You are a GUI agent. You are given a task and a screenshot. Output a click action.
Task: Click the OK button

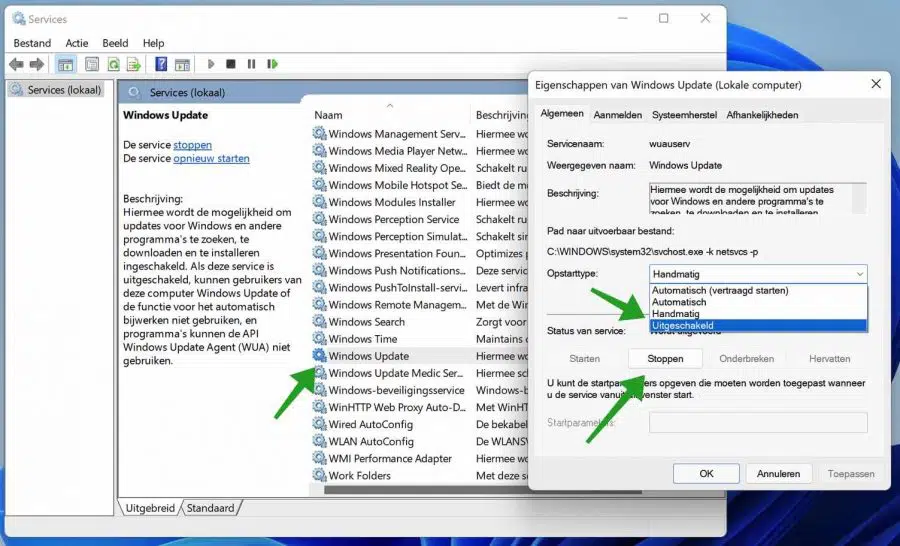point(706,474)
